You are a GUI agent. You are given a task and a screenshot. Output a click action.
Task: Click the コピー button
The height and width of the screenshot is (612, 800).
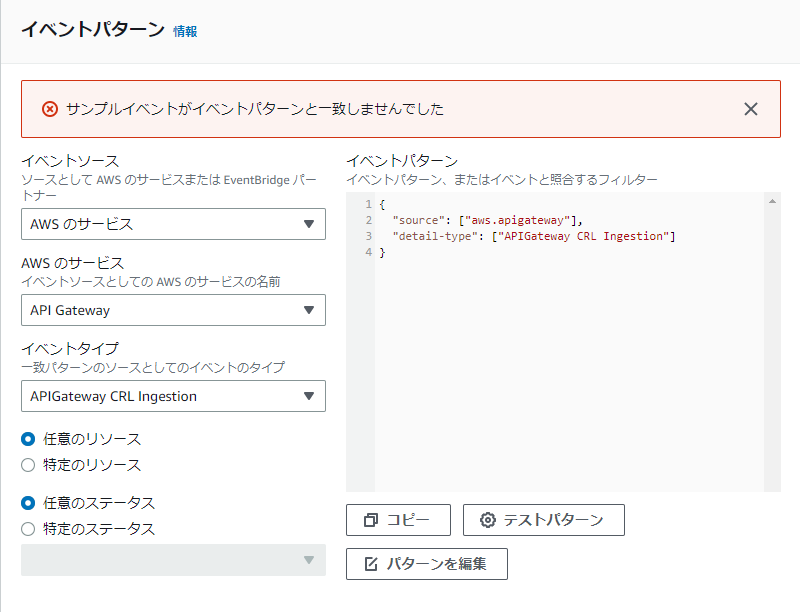coord(398,520)
